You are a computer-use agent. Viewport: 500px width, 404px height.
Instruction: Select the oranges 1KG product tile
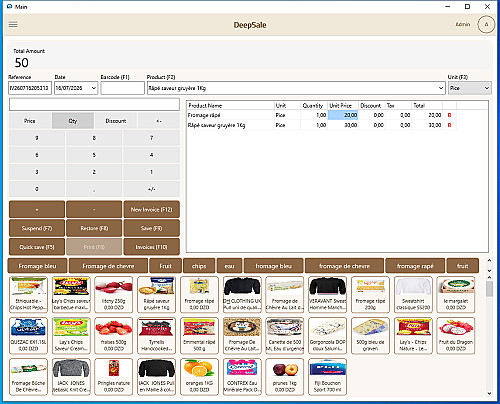(199, 377)
